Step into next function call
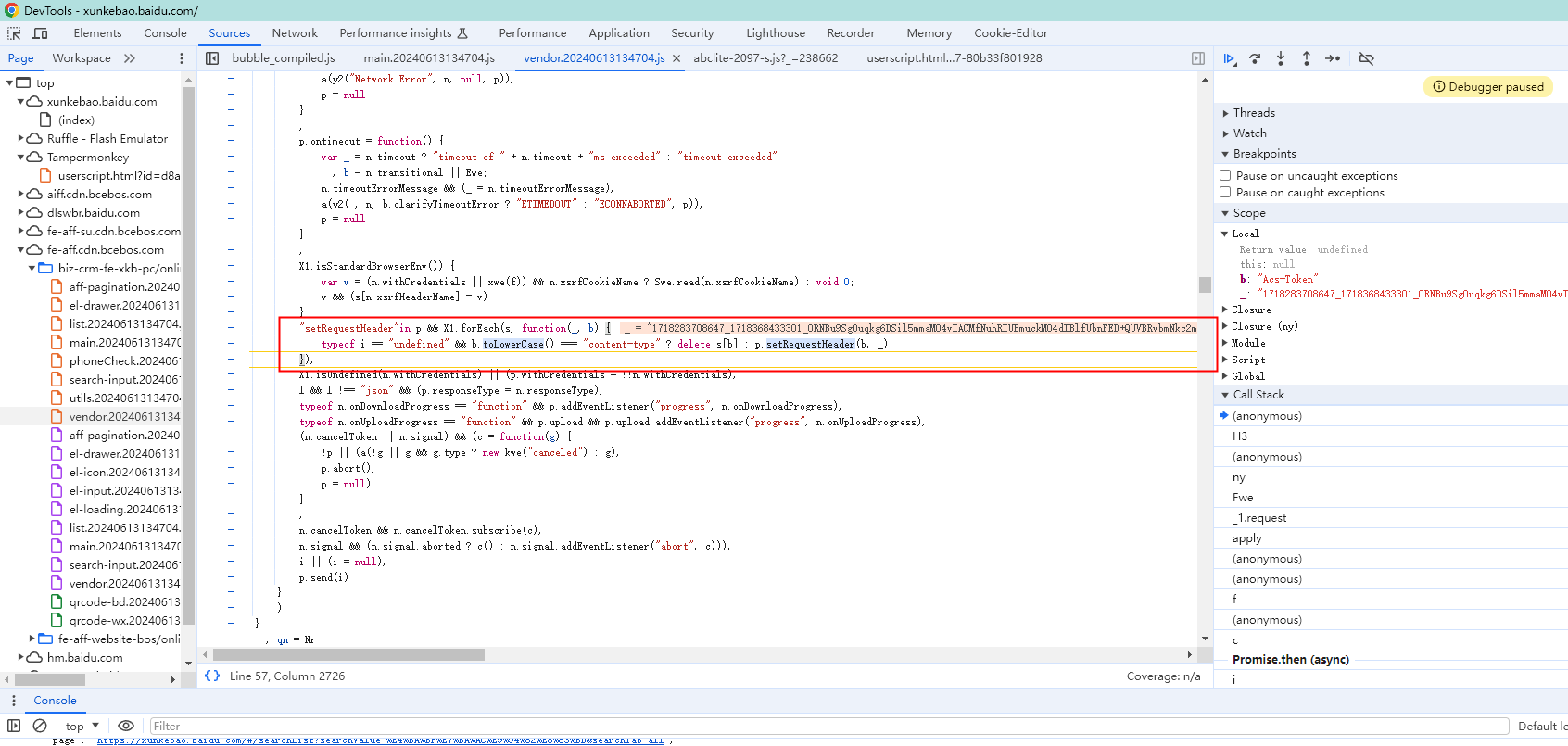 tap(1281, 58)
